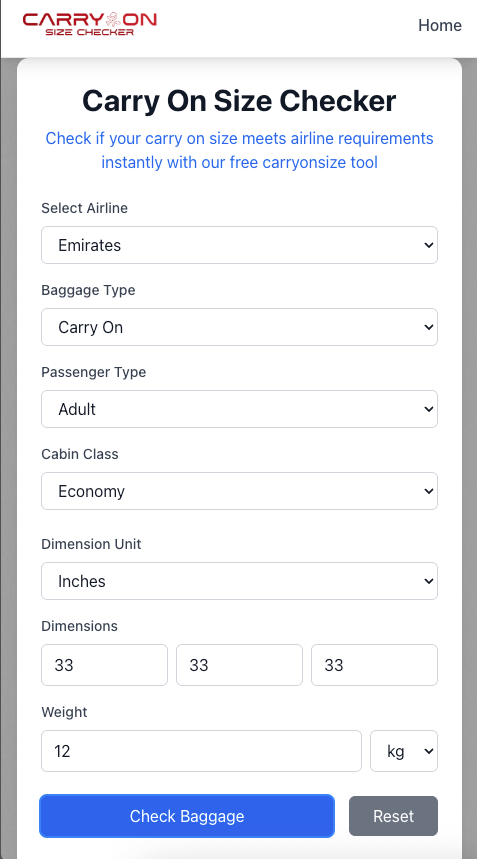Click the Carry On Size Checker heading
The height and width of the screenshot is (859, 477).
(239, 101)
